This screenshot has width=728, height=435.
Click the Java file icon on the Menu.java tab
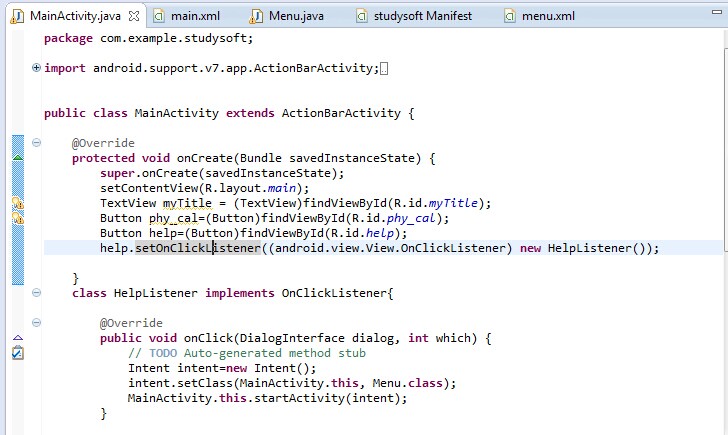coord(257,16)
